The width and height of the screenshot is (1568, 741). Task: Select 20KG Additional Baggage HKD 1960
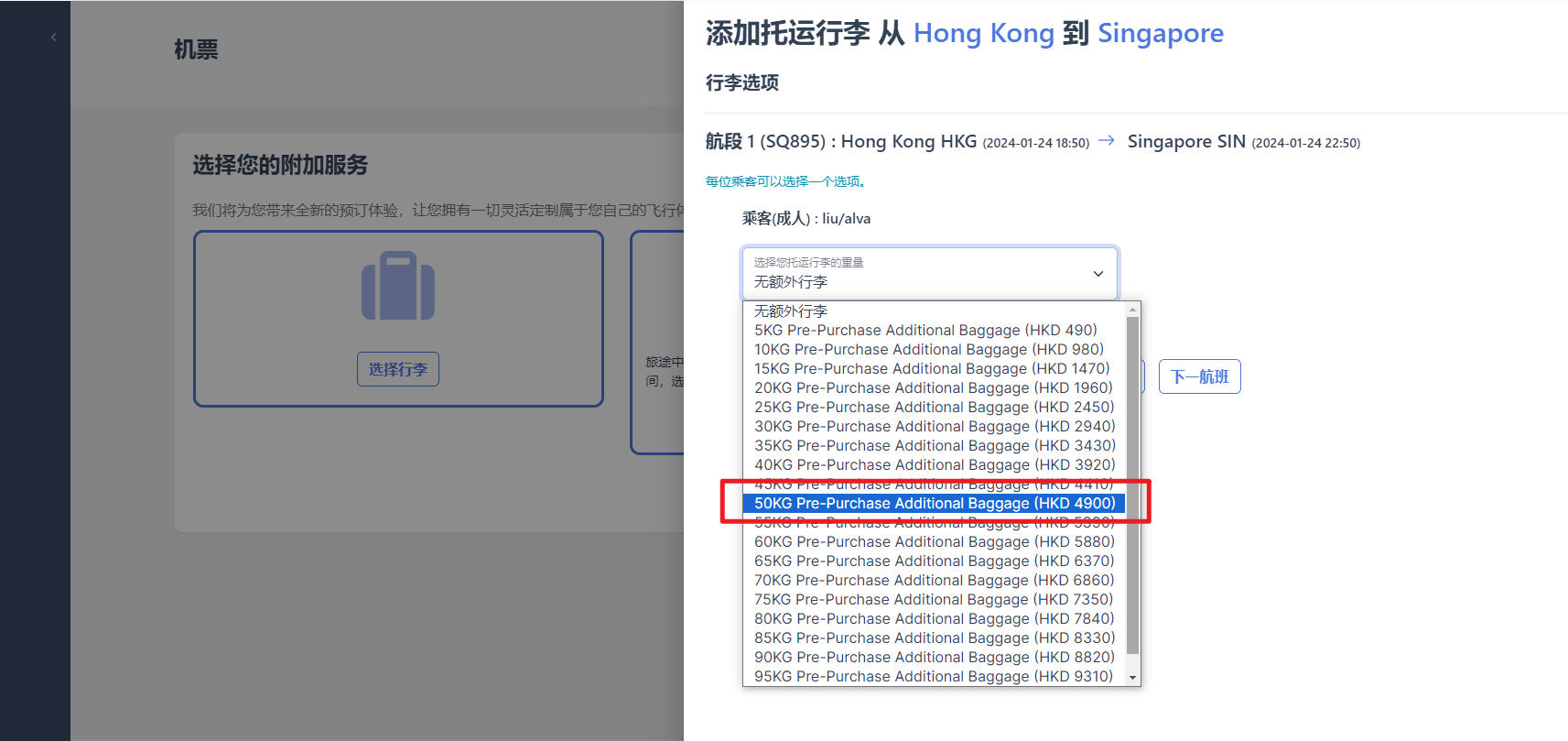[x=933, y=388]
